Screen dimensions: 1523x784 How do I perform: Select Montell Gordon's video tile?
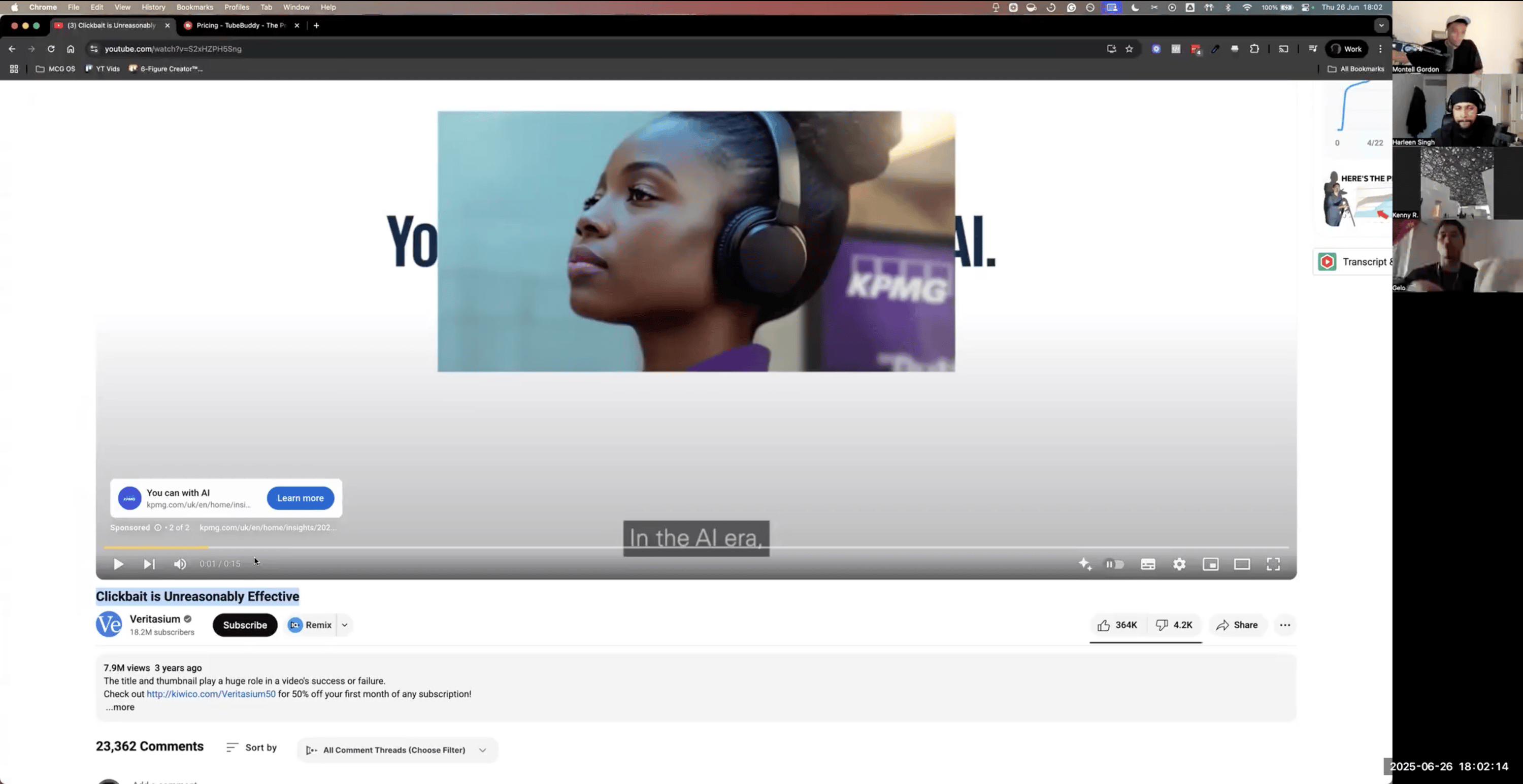tap(1458, 37)
